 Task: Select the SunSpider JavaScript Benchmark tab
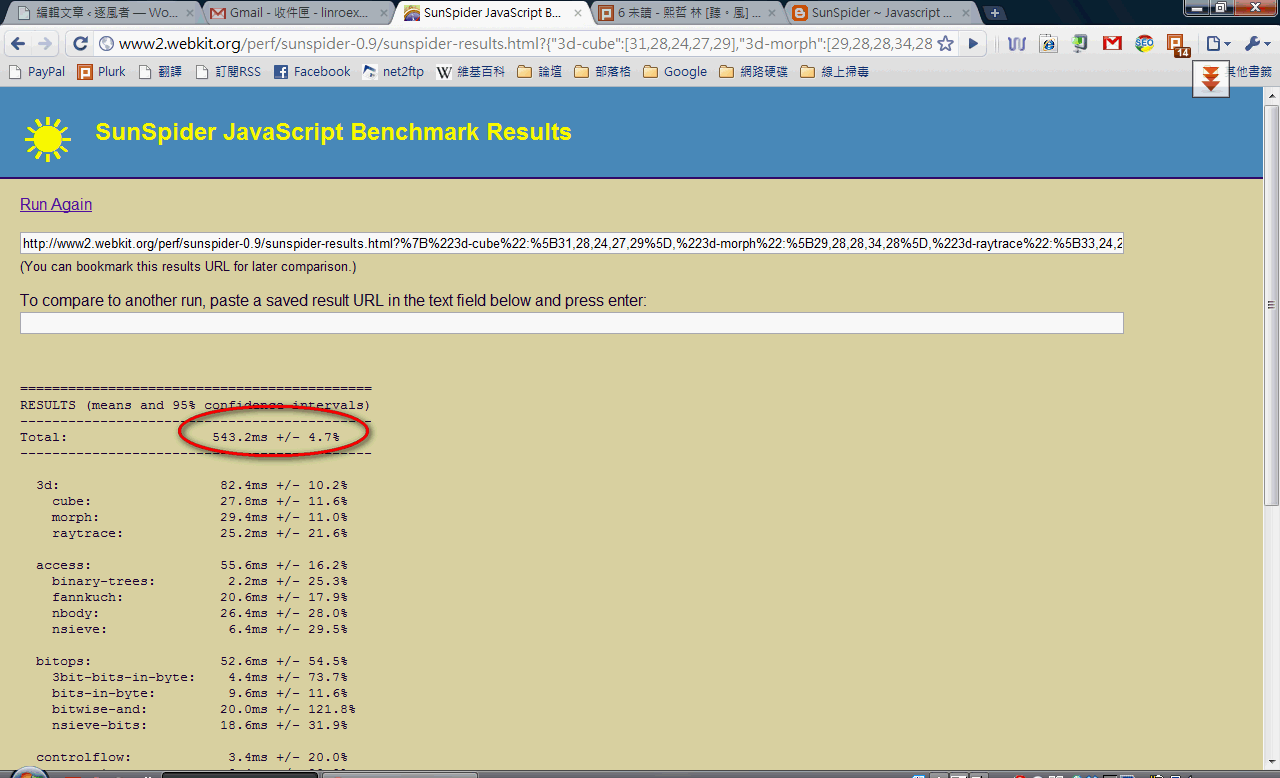click(491, 14)
